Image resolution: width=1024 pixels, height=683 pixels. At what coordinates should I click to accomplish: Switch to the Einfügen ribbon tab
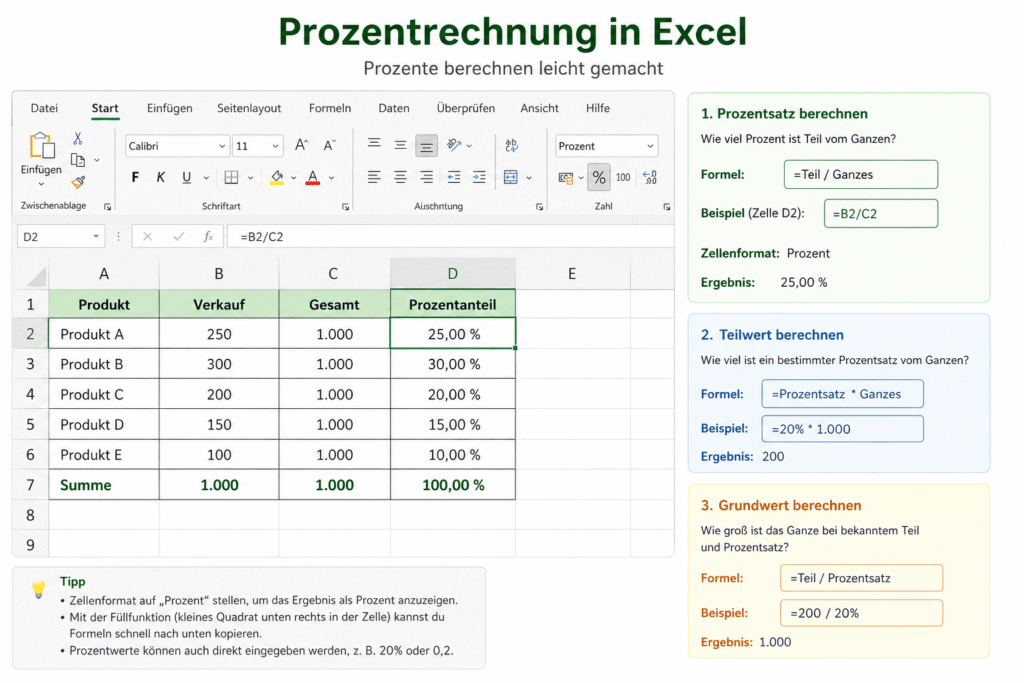[x=170, y=108]
